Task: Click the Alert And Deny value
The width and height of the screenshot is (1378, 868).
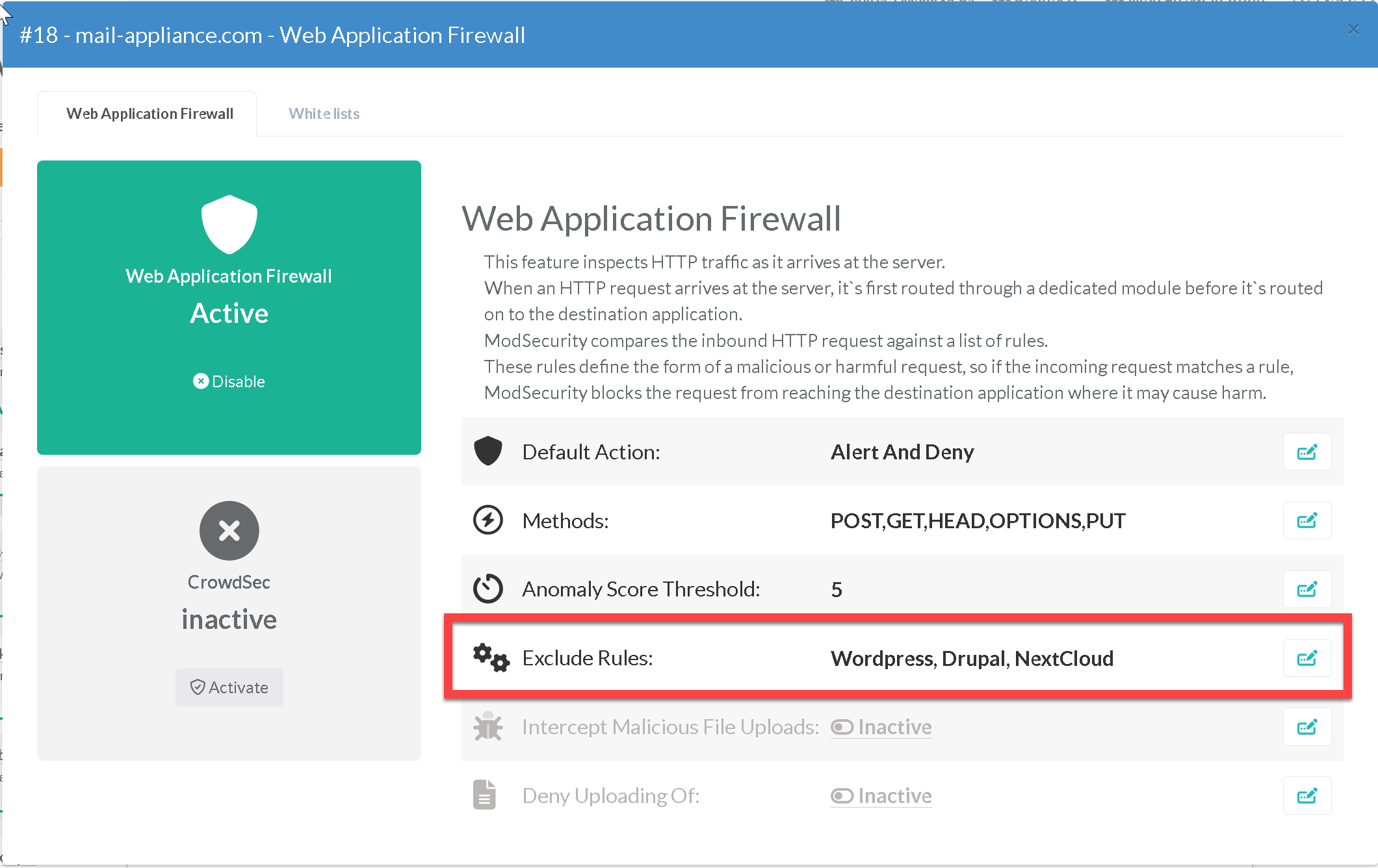Action: [902, 452]
